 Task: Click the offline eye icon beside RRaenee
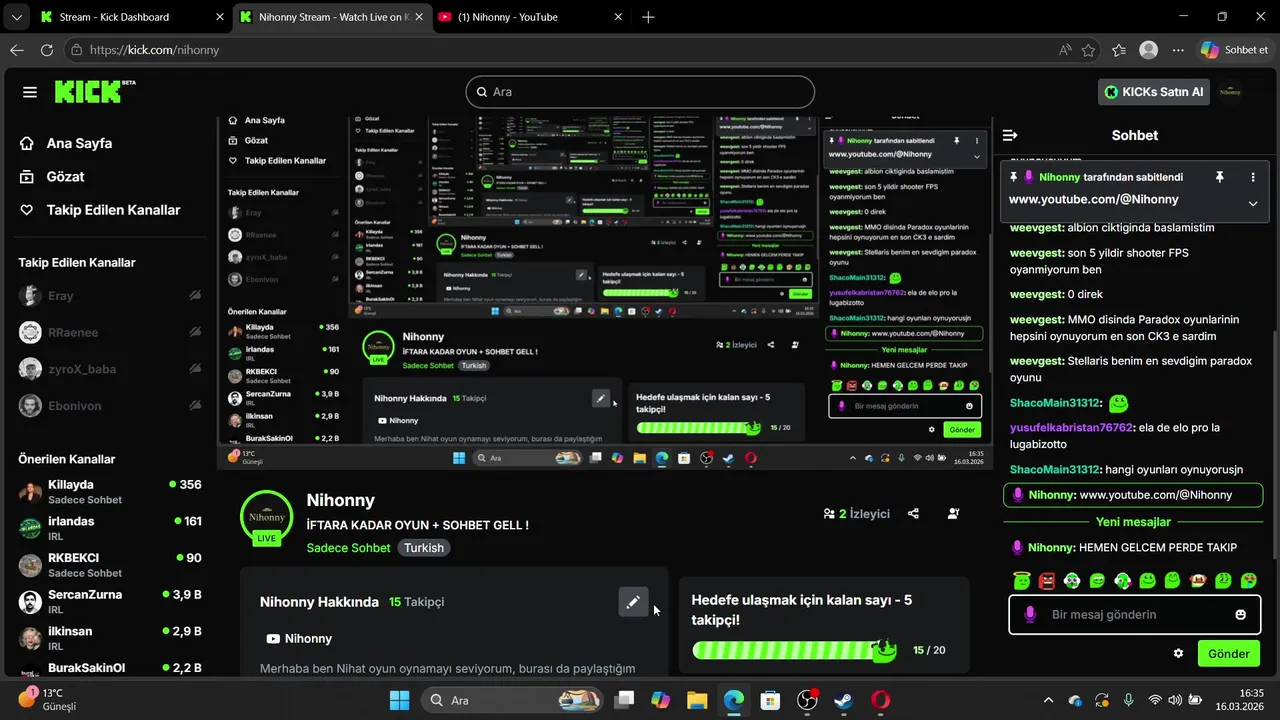[195, 333]
